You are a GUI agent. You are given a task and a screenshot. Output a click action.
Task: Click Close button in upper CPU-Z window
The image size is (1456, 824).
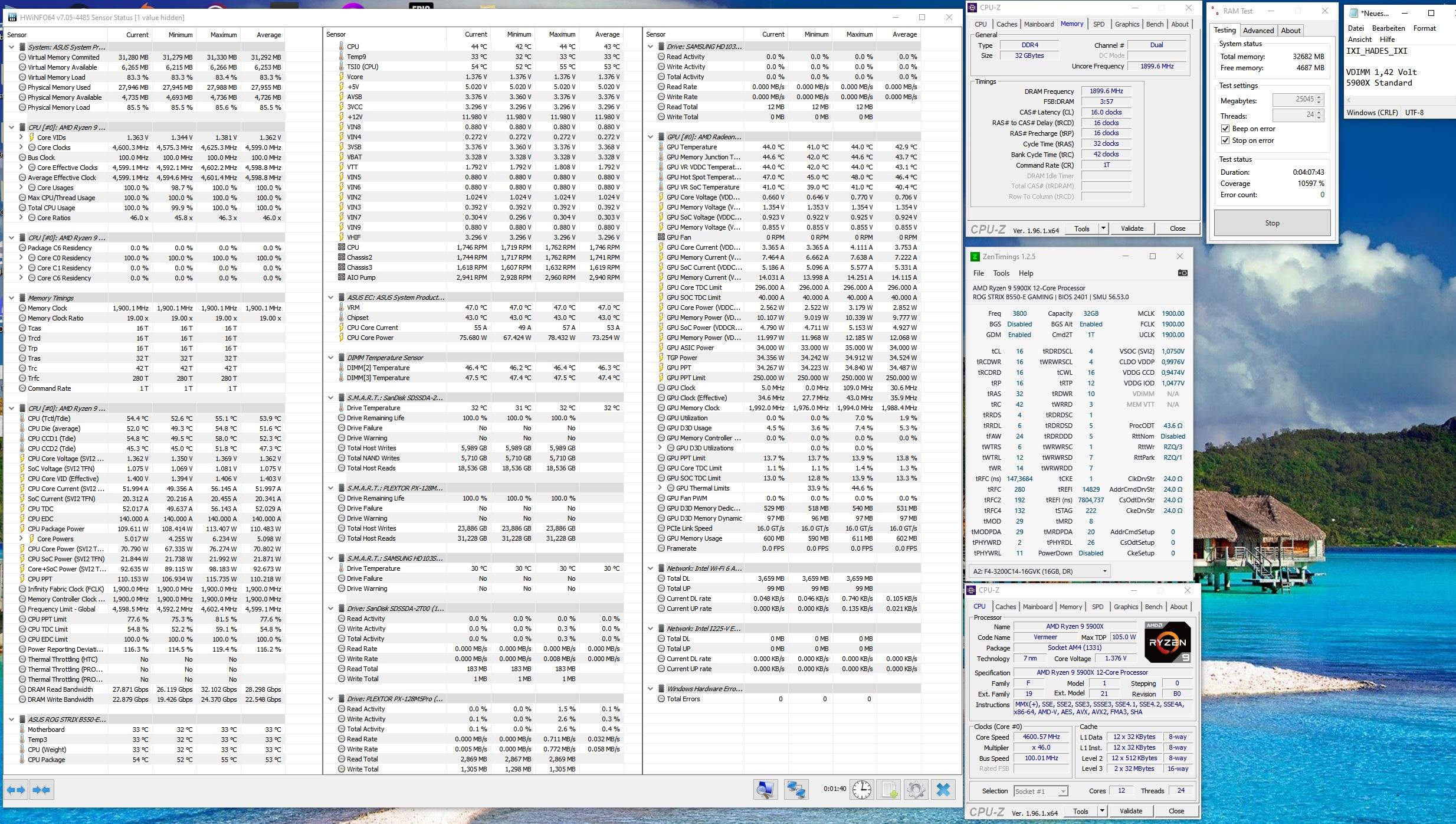1177,228
